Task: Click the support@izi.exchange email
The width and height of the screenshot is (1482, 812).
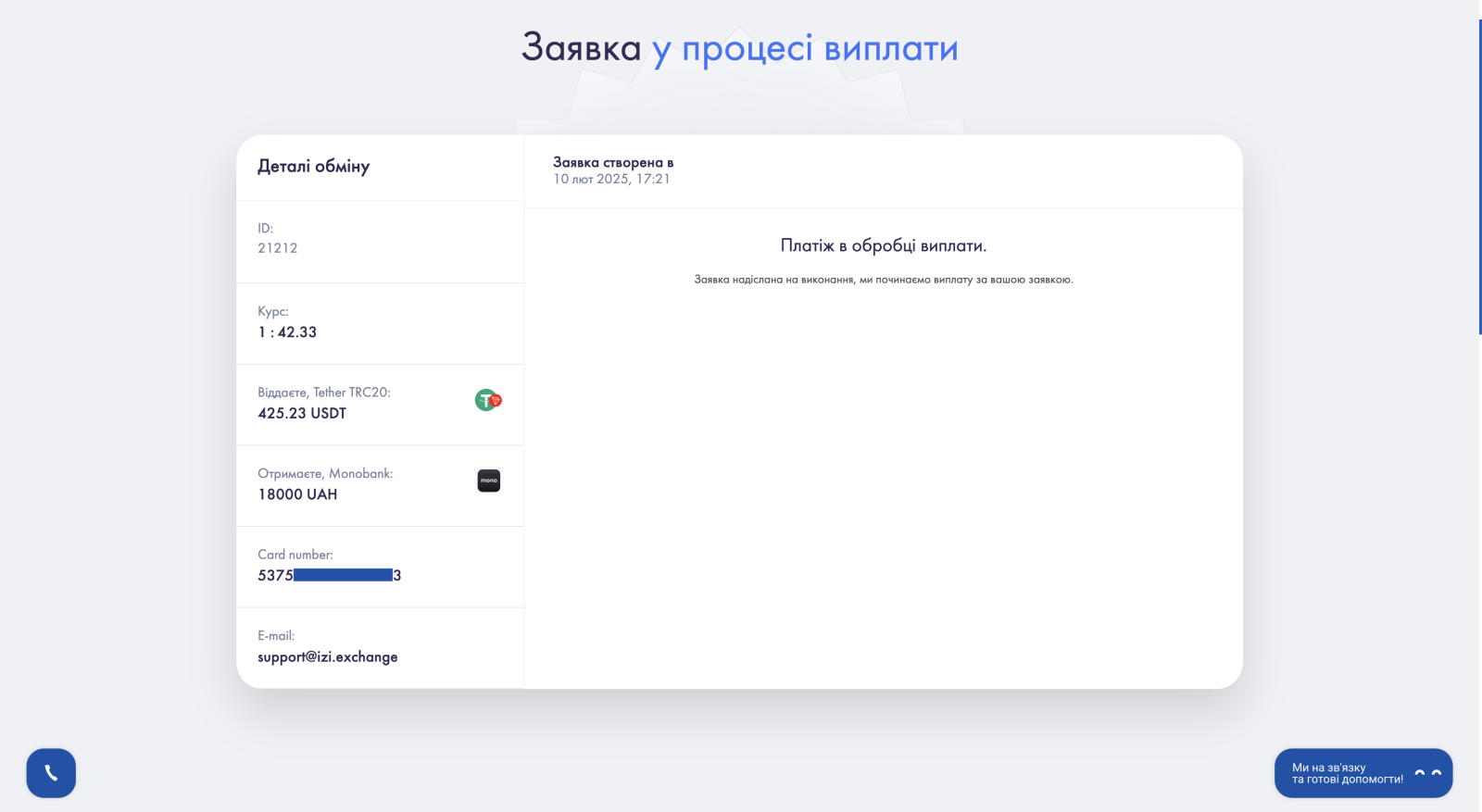Action: [327, 656]
